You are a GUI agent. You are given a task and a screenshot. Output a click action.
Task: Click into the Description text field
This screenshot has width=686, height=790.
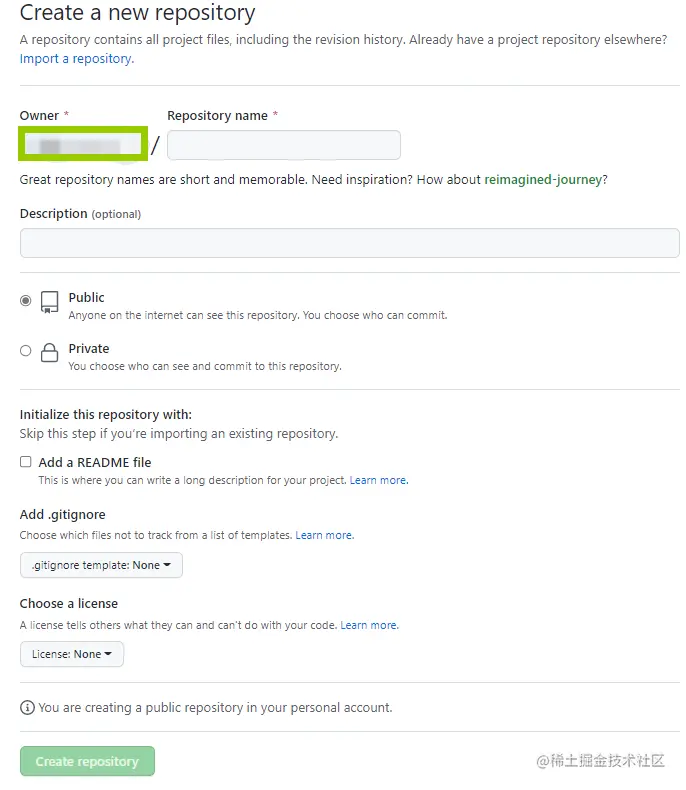click(x=349, y=243)
